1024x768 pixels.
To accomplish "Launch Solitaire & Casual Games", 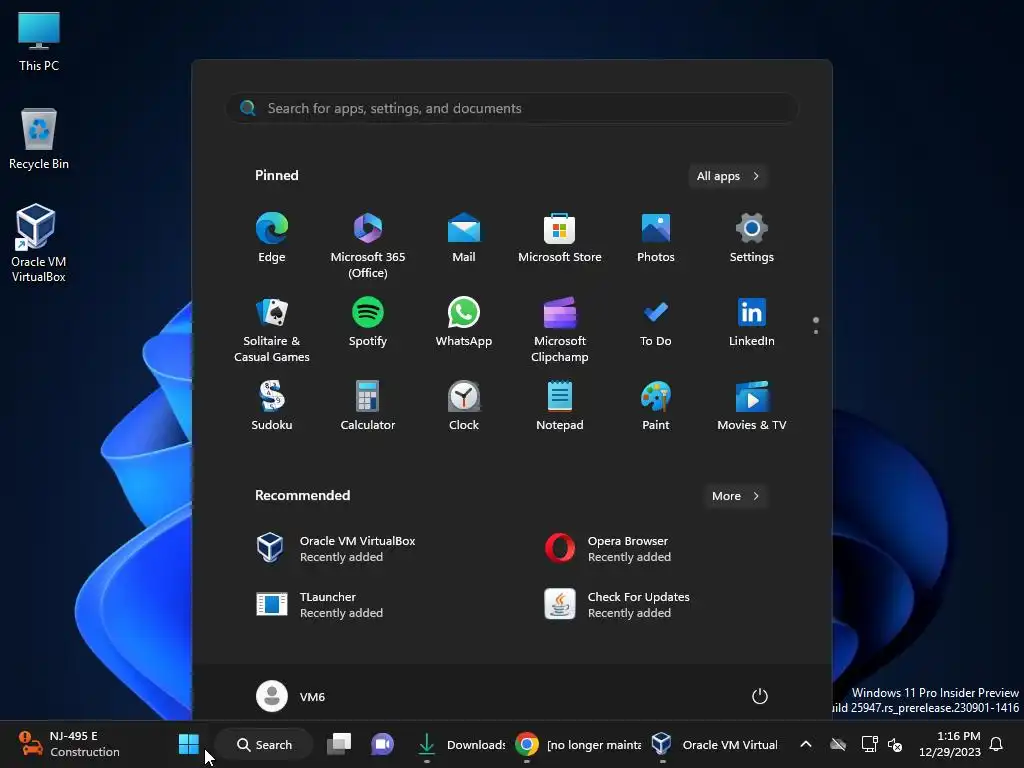I will click(272, 330).
